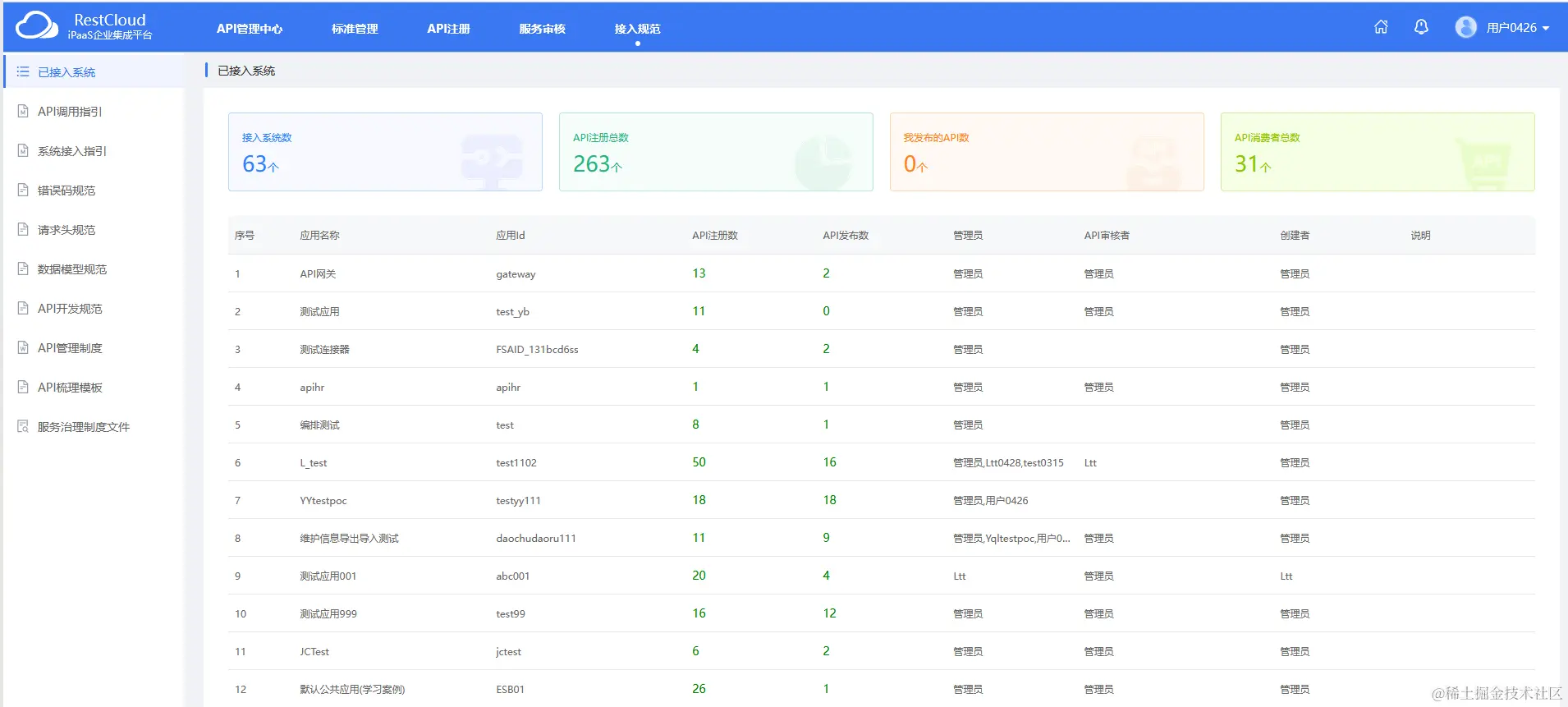Click the daochudaoru111 Id cell
The height and width of the screenshot is (707, 1568).
(536, 539)
